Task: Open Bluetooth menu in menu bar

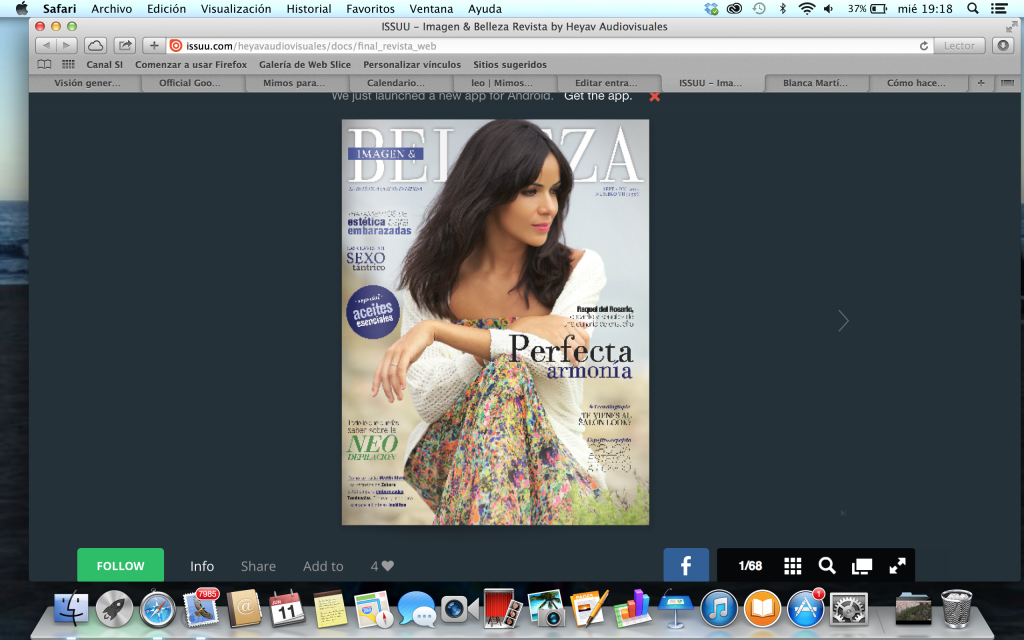Action: point(782,8)
